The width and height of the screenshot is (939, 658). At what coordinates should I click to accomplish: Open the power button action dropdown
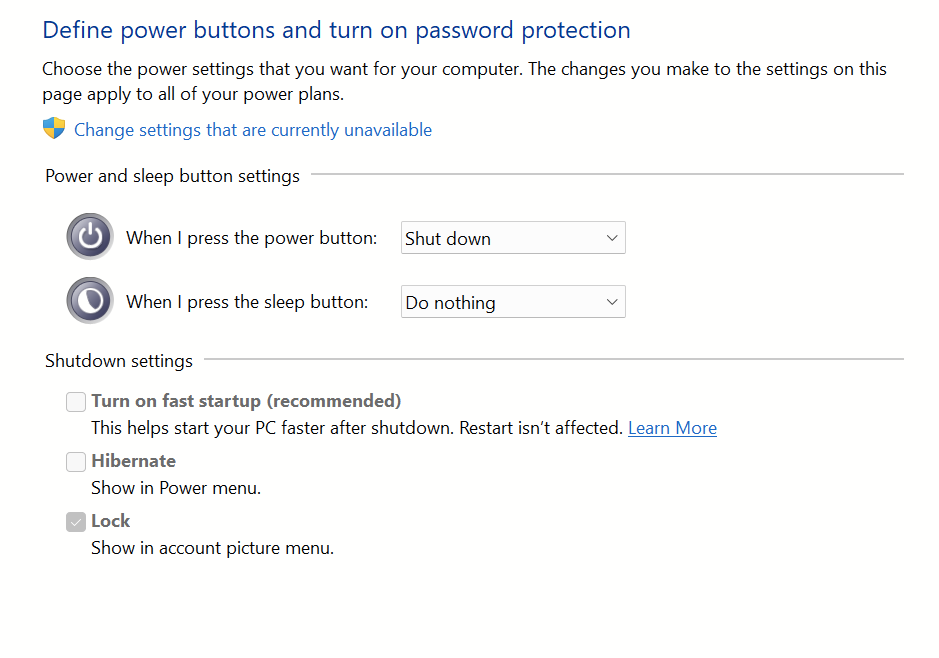pos(512,238)
